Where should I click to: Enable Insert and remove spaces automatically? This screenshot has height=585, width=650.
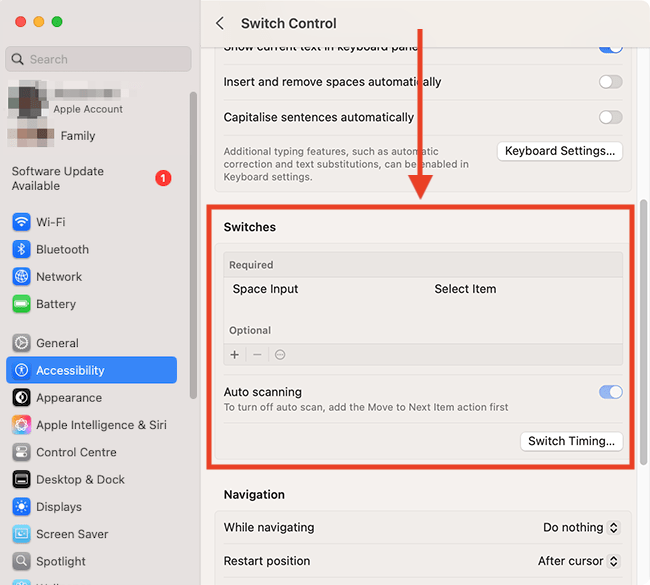[x=610, y=82]
